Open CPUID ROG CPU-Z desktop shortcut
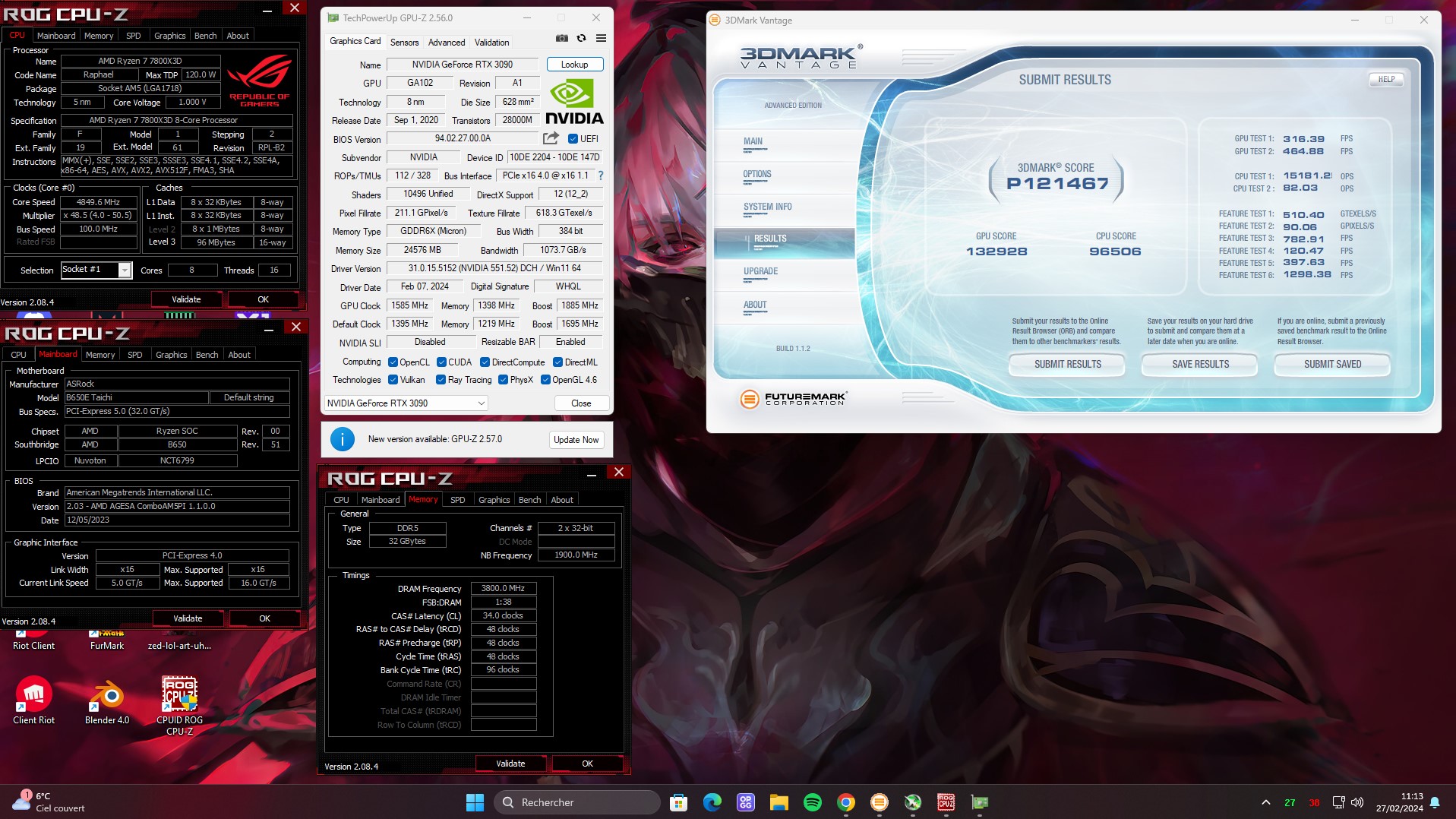The height and width of the screenshot is (819, 1456). click(x=180, y=706)
